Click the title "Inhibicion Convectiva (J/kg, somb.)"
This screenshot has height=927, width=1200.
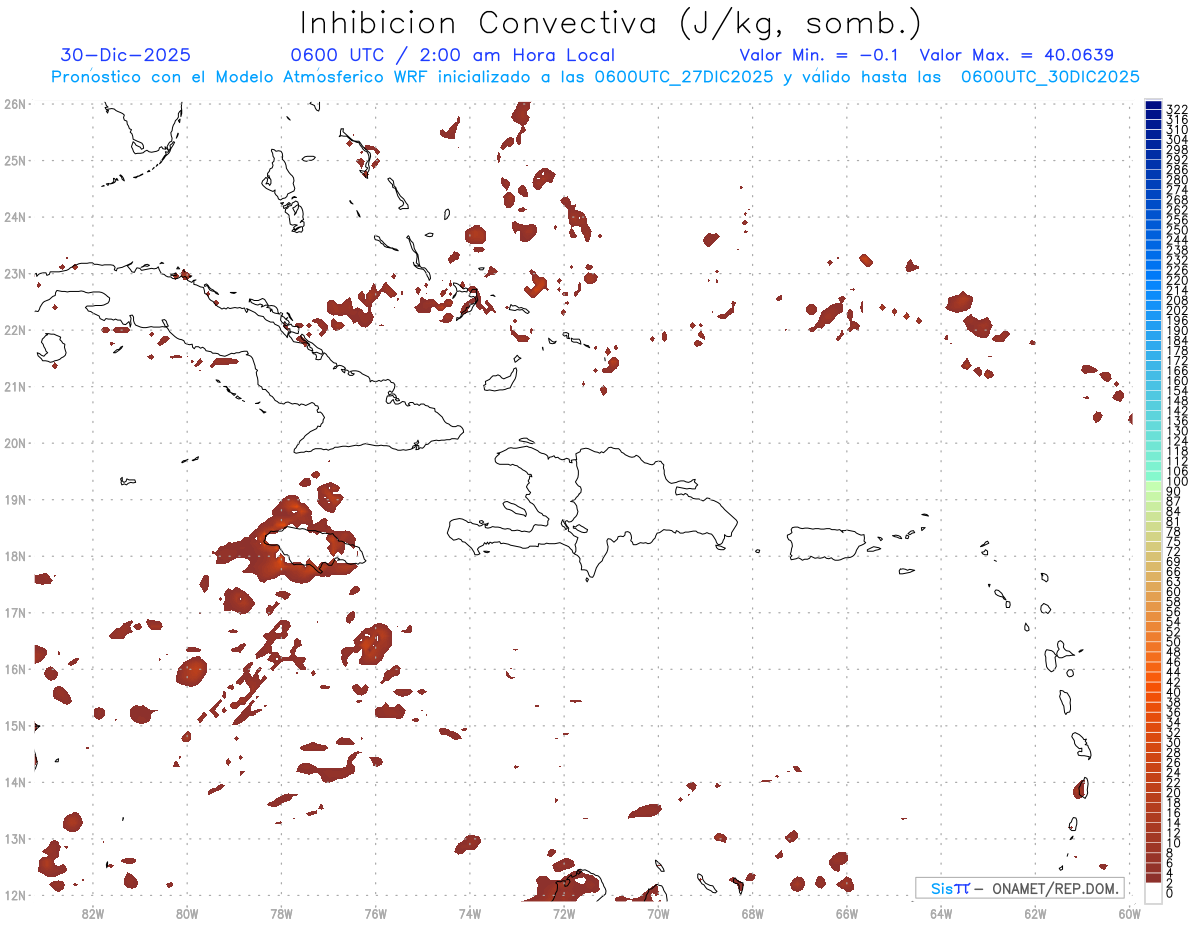click(x=611, y=23)
